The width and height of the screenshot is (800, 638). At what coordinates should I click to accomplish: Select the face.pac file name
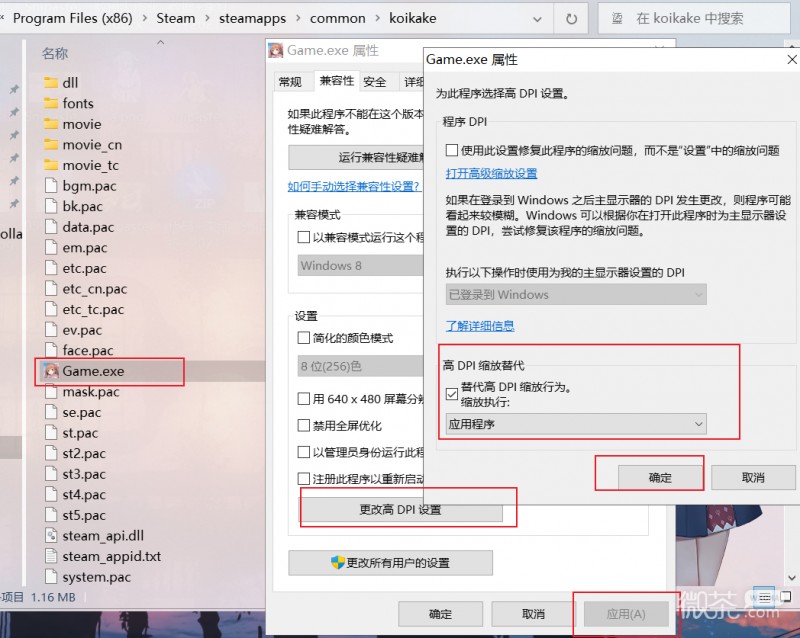pos(88,351)
